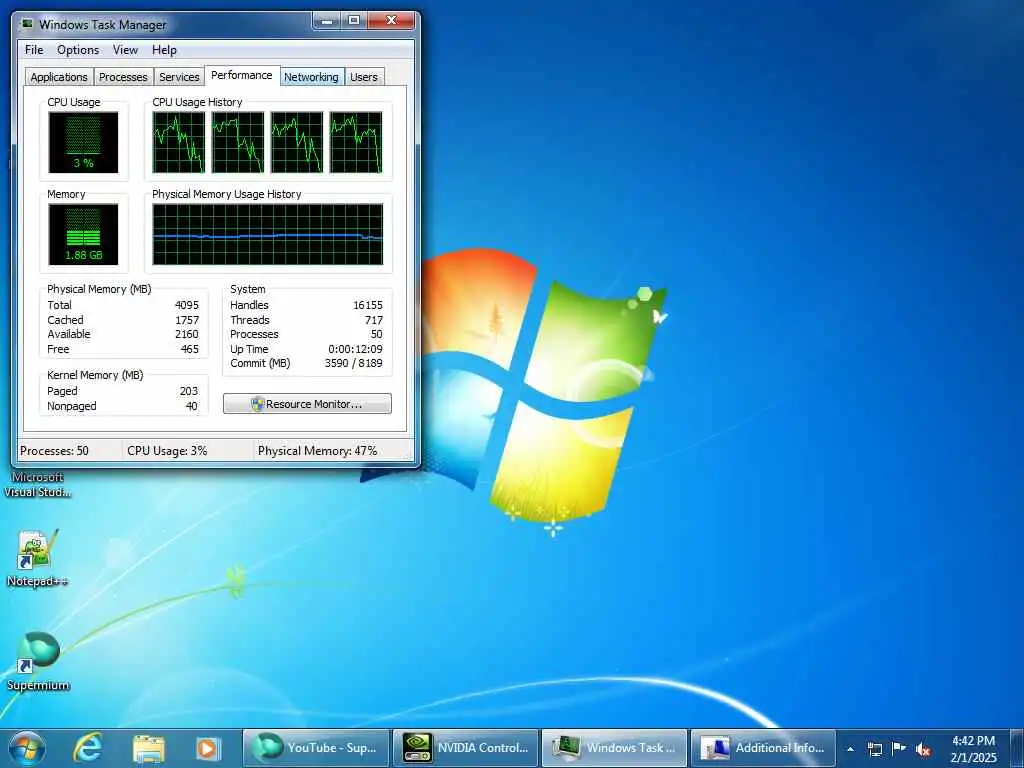The height and width of the screenshot is (768, 1024).
Task: Click the Available memory value 2160
Action: 187,334
